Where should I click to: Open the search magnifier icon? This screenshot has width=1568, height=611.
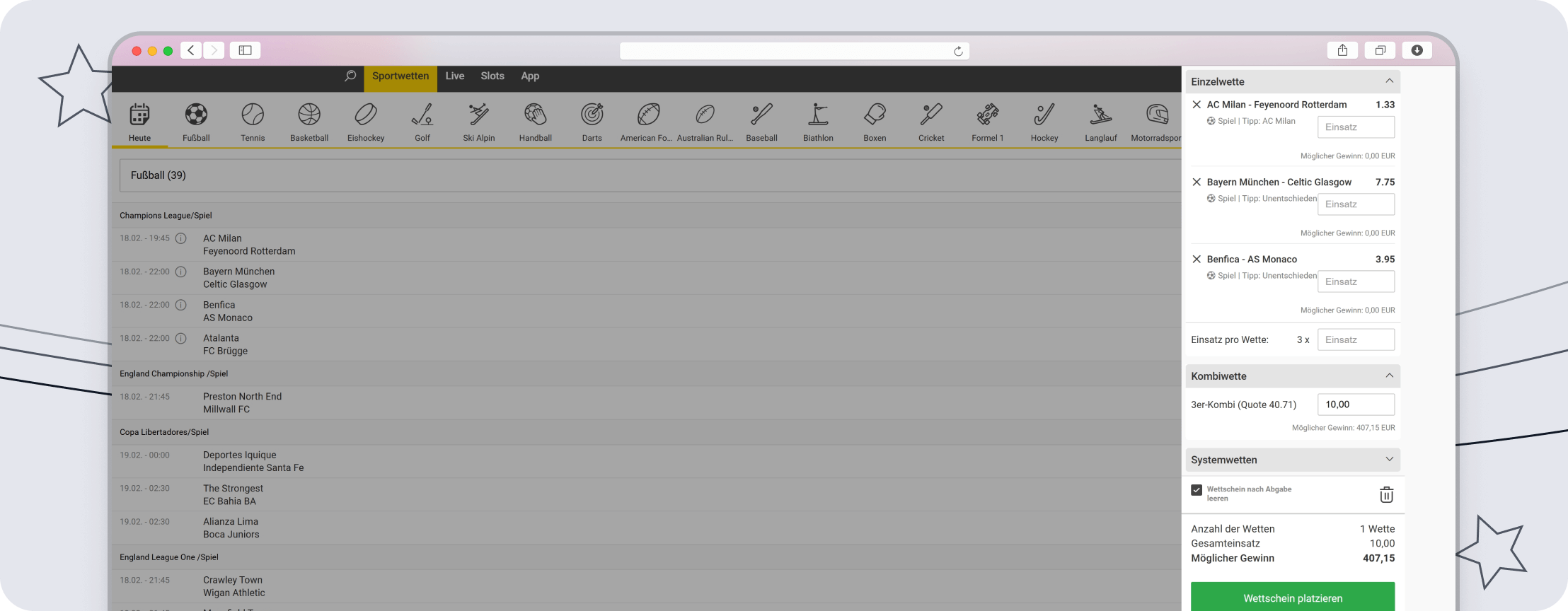(350, 76)
